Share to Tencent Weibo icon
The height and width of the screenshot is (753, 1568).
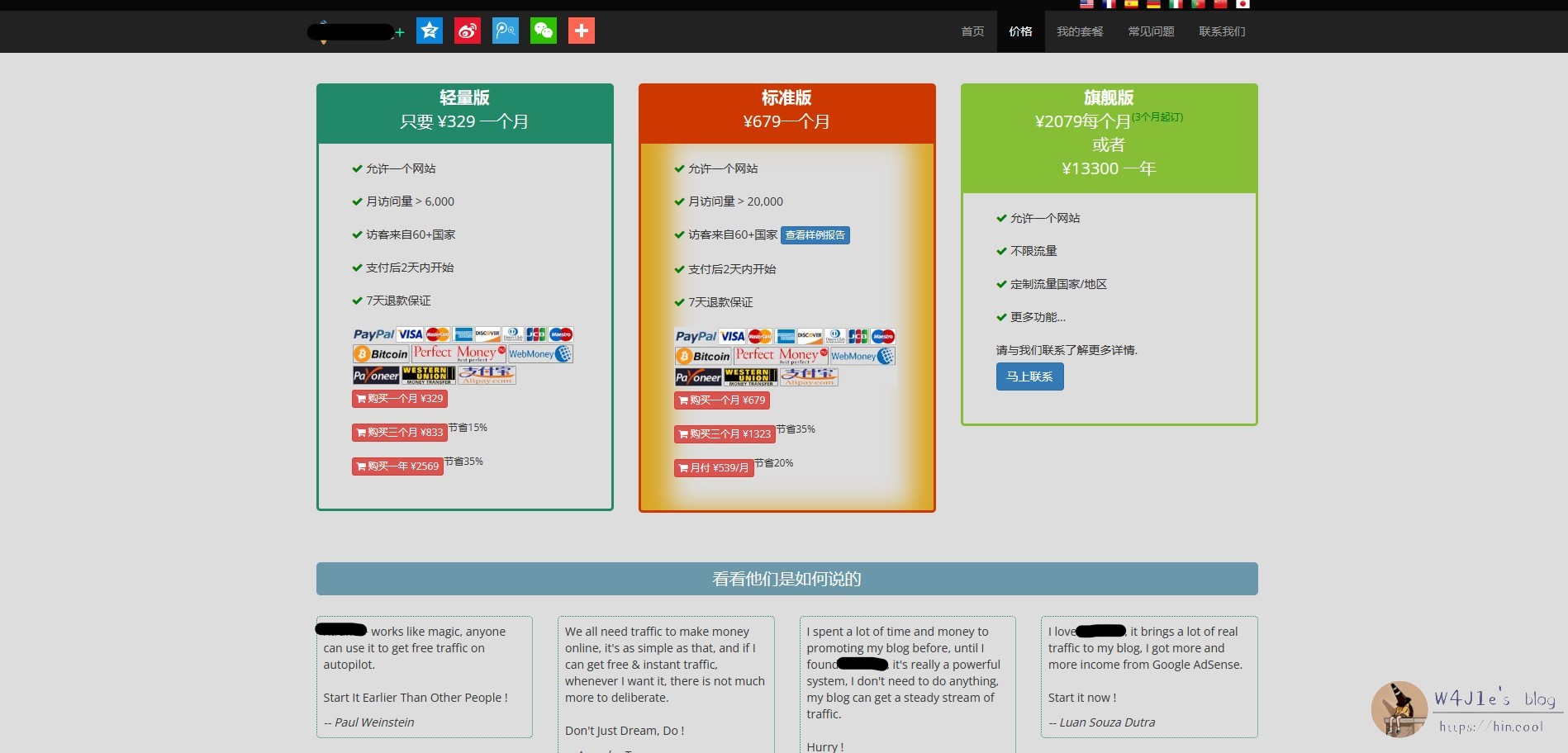click(505, 31)
